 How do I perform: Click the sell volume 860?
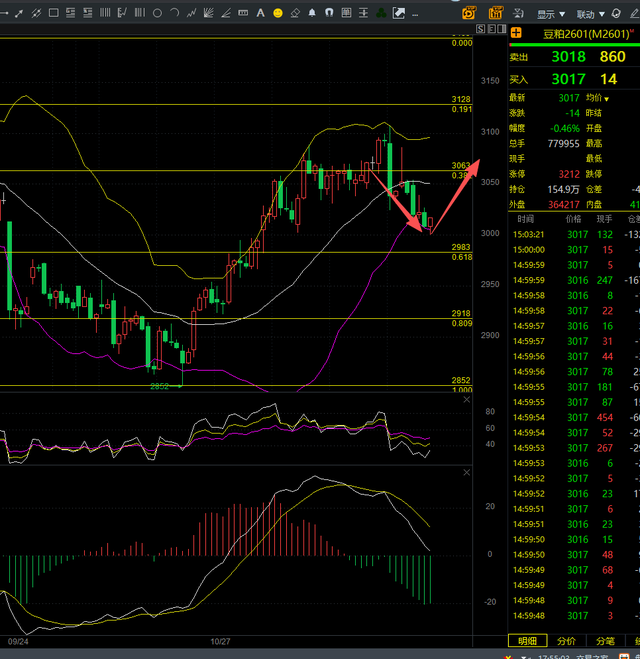[x=613, y=56]
